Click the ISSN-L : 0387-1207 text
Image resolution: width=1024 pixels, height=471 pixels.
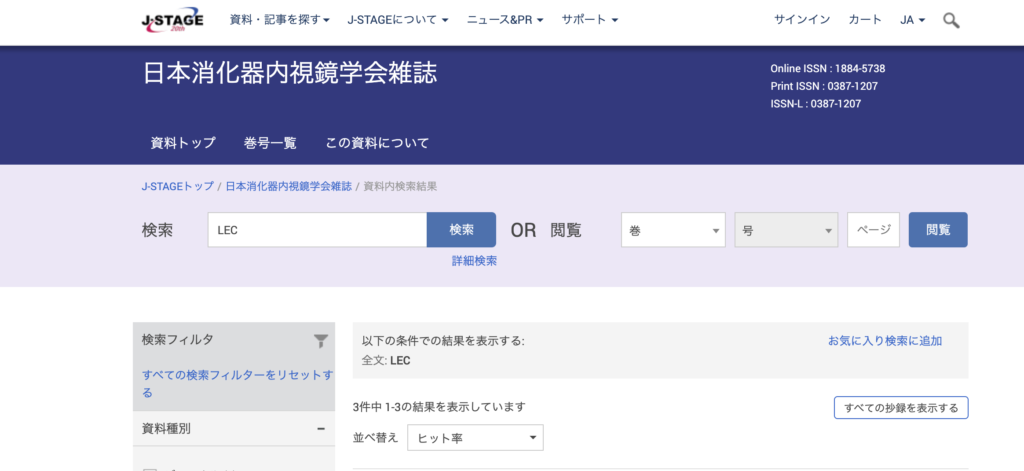[x=816, y=104]
